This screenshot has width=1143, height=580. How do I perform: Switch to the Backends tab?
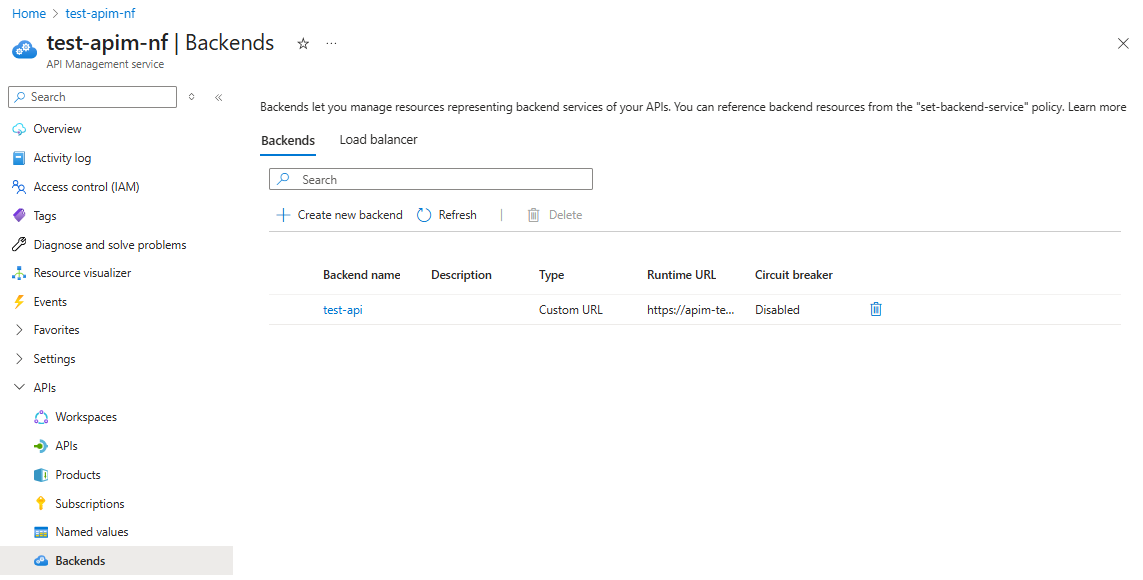(288, 141)
